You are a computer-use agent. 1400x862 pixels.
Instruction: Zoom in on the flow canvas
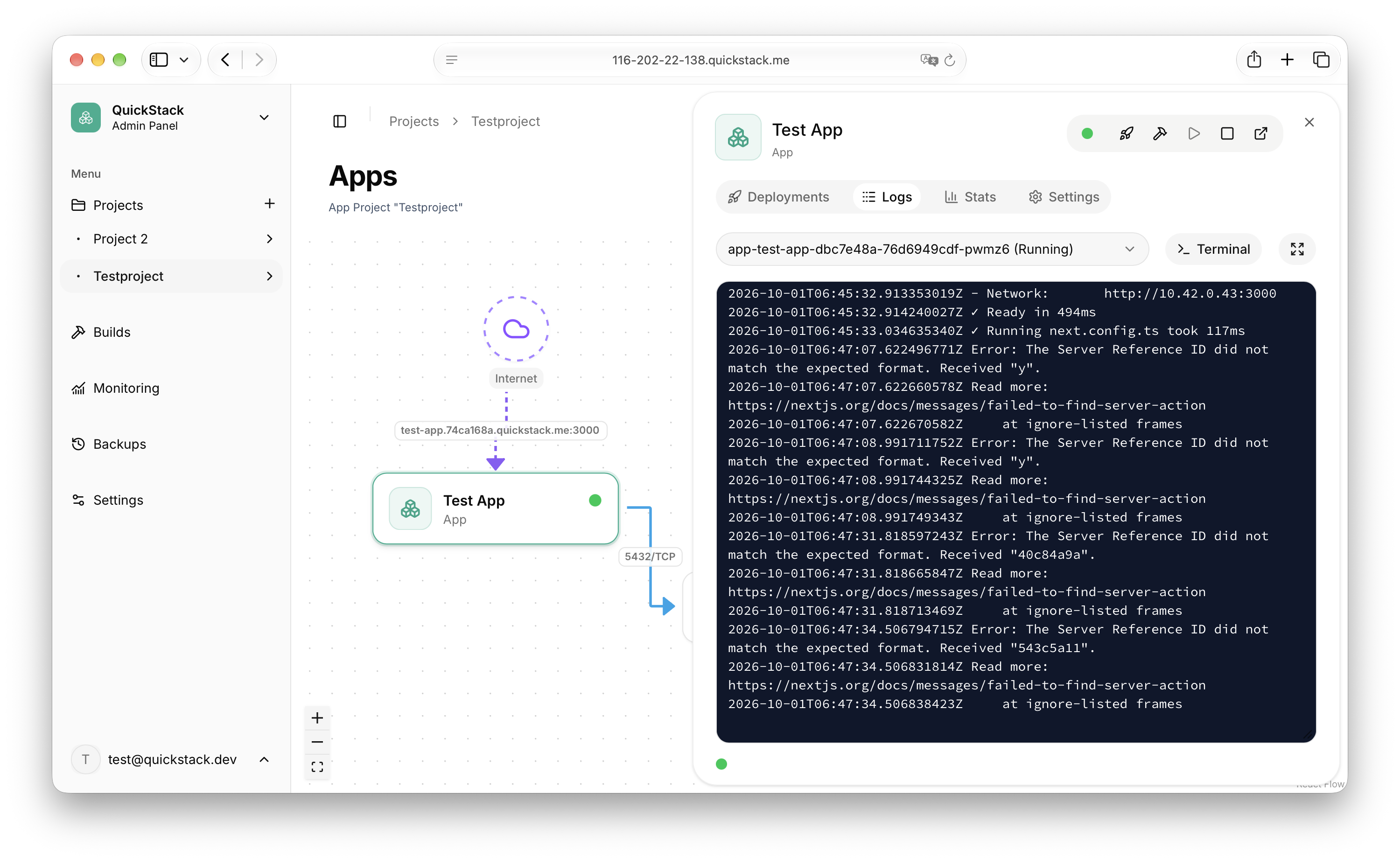point(318,718)
